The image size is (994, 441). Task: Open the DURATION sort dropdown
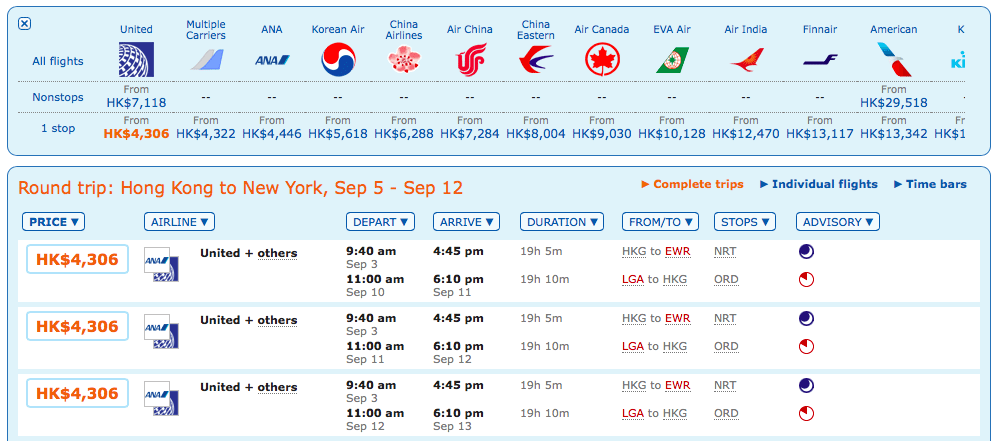[562, 222]
